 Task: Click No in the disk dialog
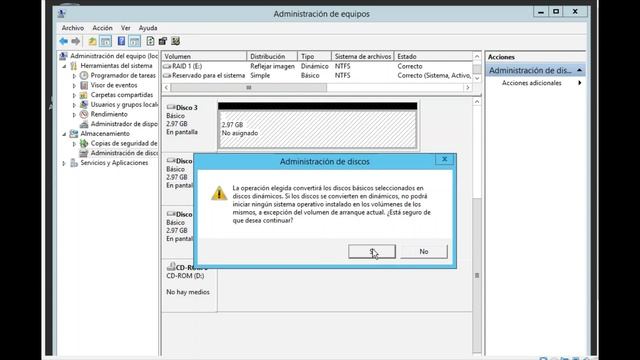pyautogui.click(x=424, y=251)
